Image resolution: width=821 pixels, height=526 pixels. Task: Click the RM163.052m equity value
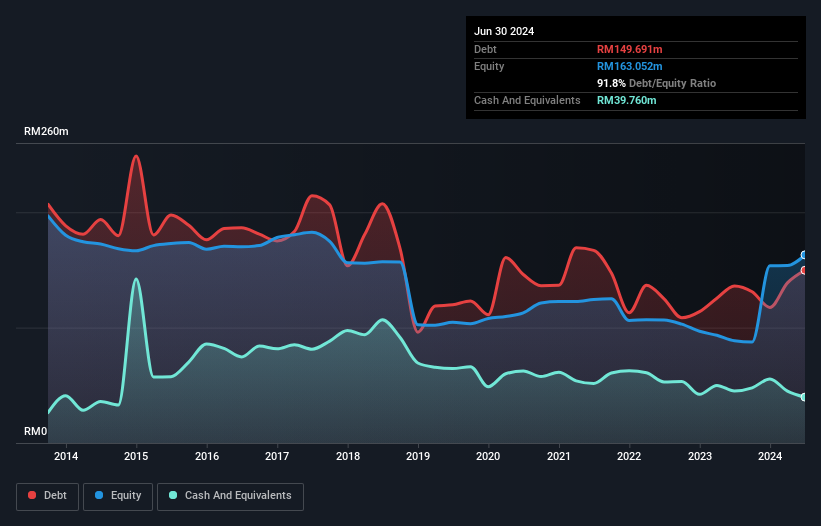(629, 66)
